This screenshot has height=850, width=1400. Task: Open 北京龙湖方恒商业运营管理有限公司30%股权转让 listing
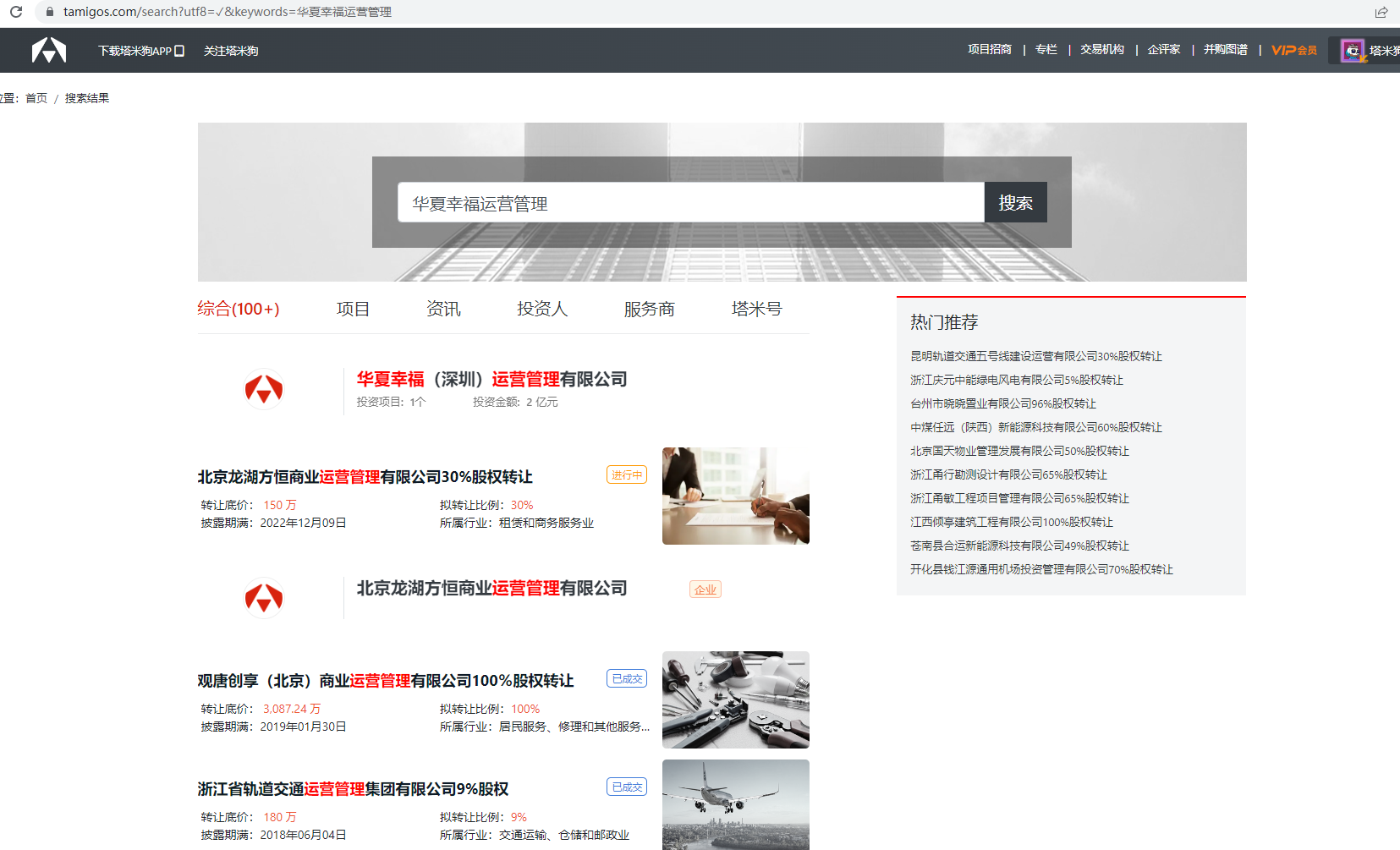click(365, 477)
